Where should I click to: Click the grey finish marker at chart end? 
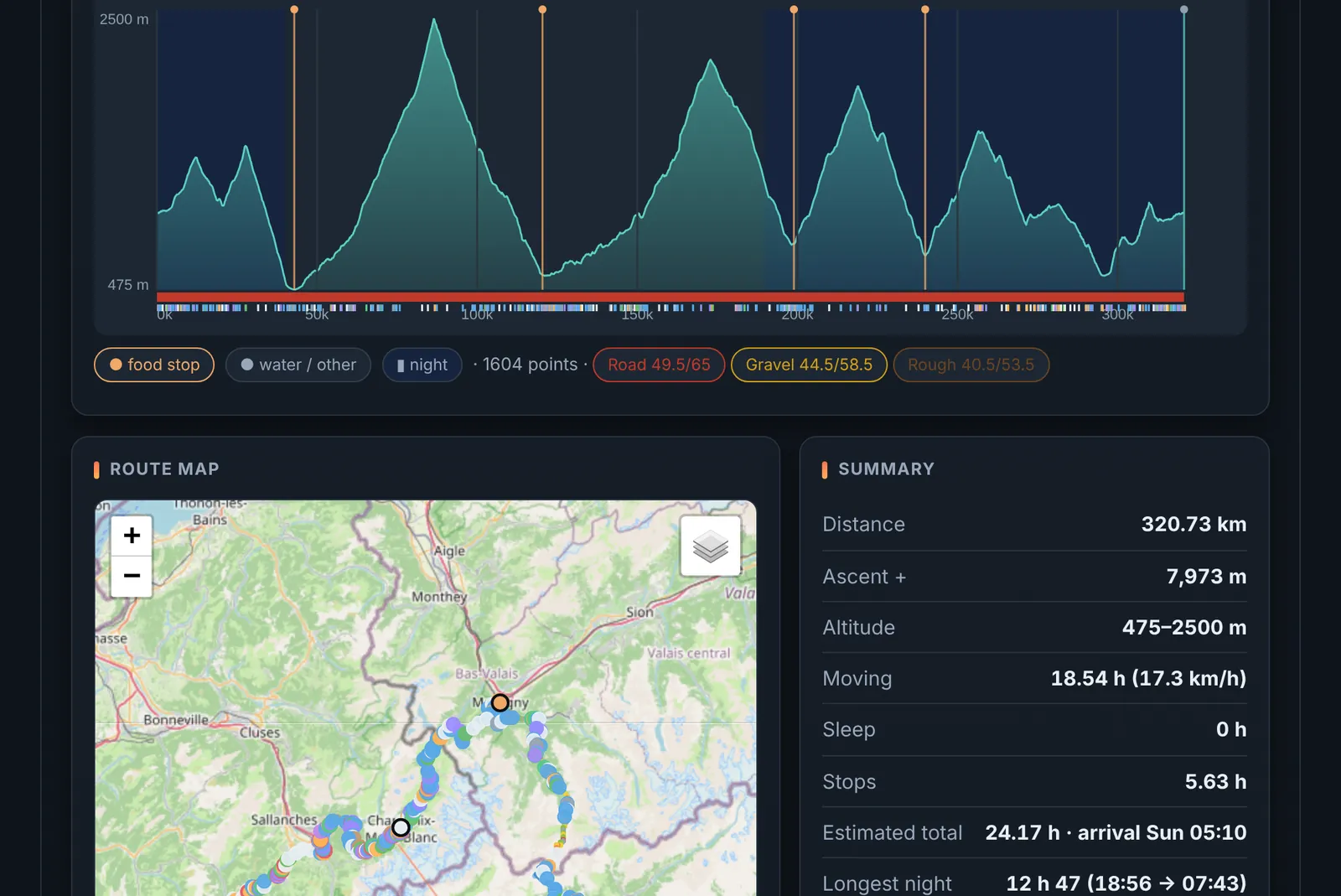pos(1184,9)
